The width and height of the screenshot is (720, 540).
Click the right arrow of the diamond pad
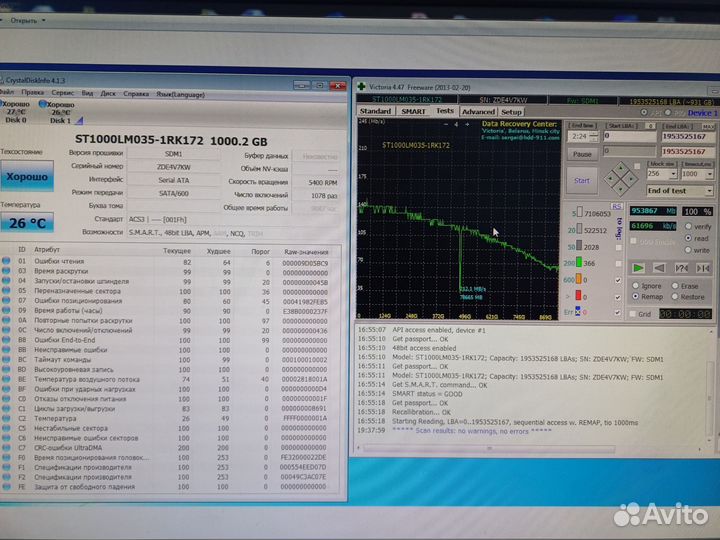click(631, 179)
